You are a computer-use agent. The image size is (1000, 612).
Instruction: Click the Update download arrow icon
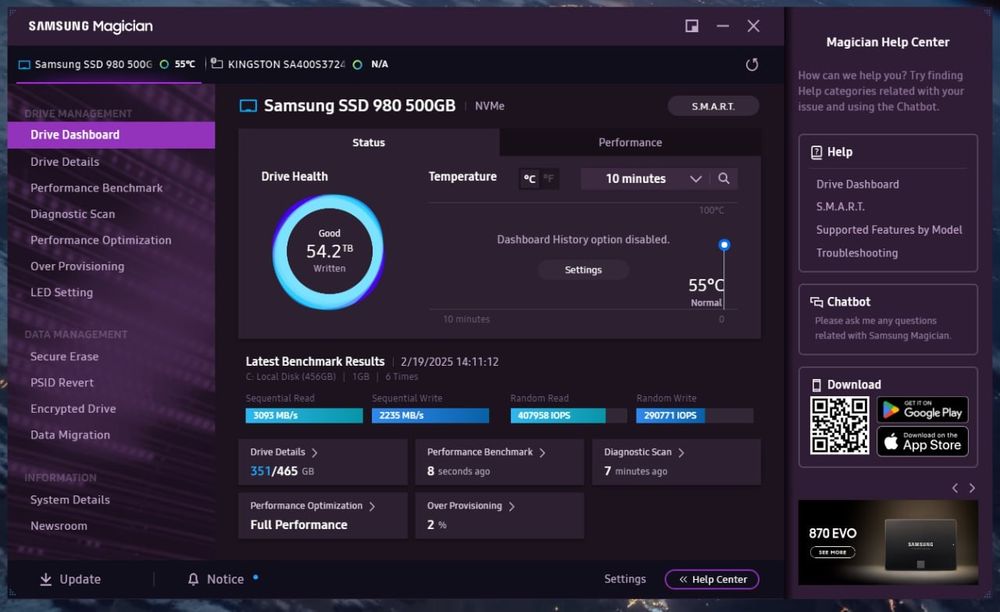(46, 579)
